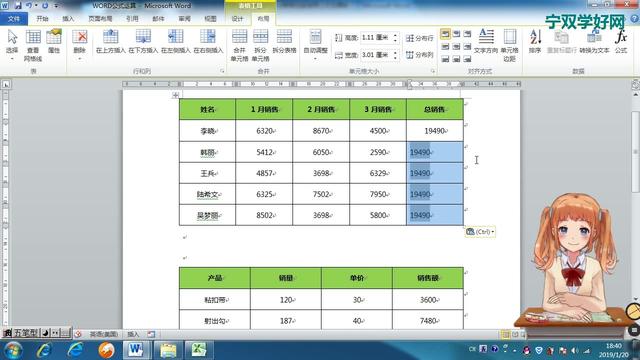Click cell with value 6320
The width and height of the screenshot is (640, 360).
(264, 131)
